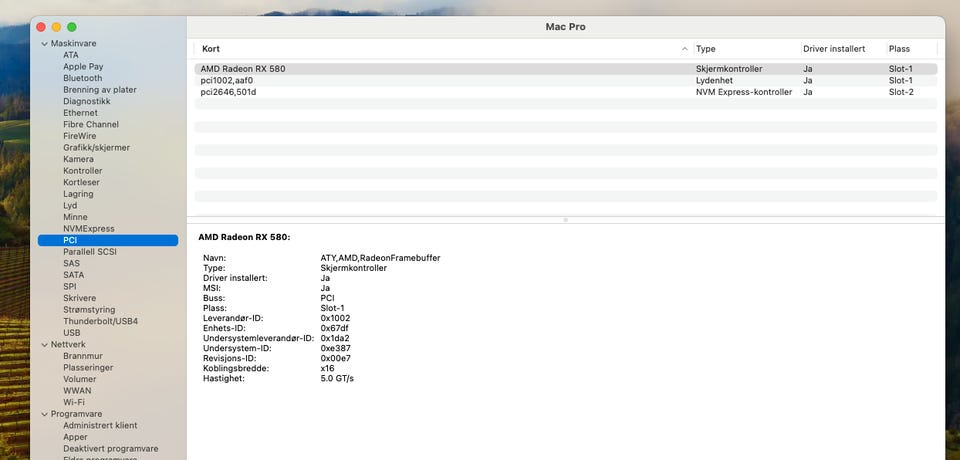Screen dimensions: 960x460
Task: Collapse the Nettverk section
Action: (x=44, y=344)
